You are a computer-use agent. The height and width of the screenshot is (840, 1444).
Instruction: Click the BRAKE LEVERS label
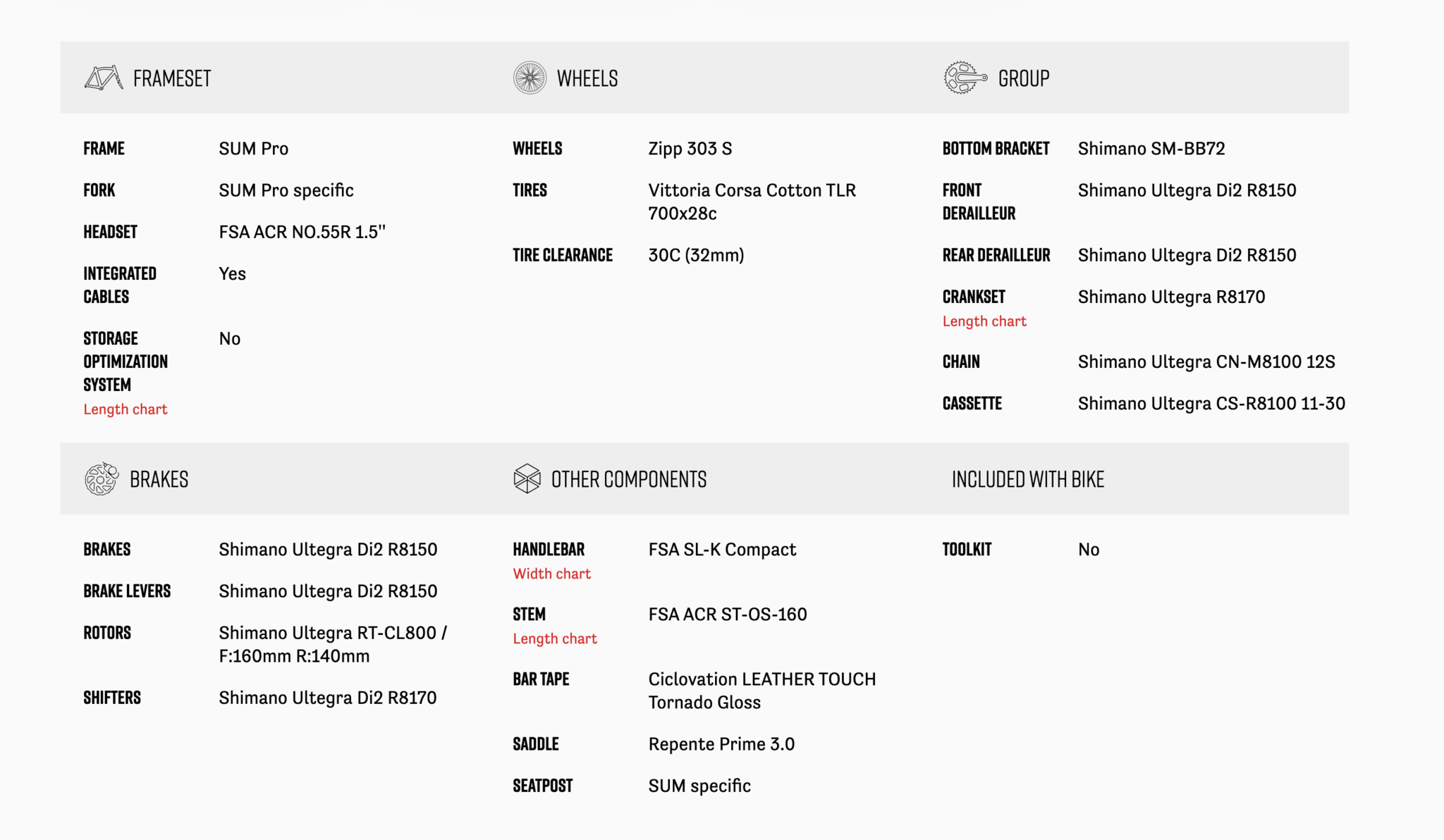(127, 591)
